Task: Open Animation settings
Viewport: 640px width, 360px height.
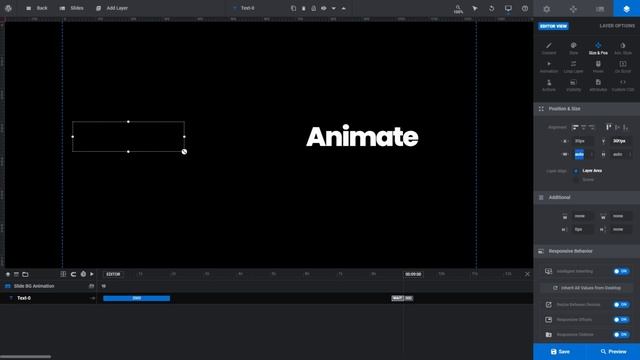Action: pos(549,67)
